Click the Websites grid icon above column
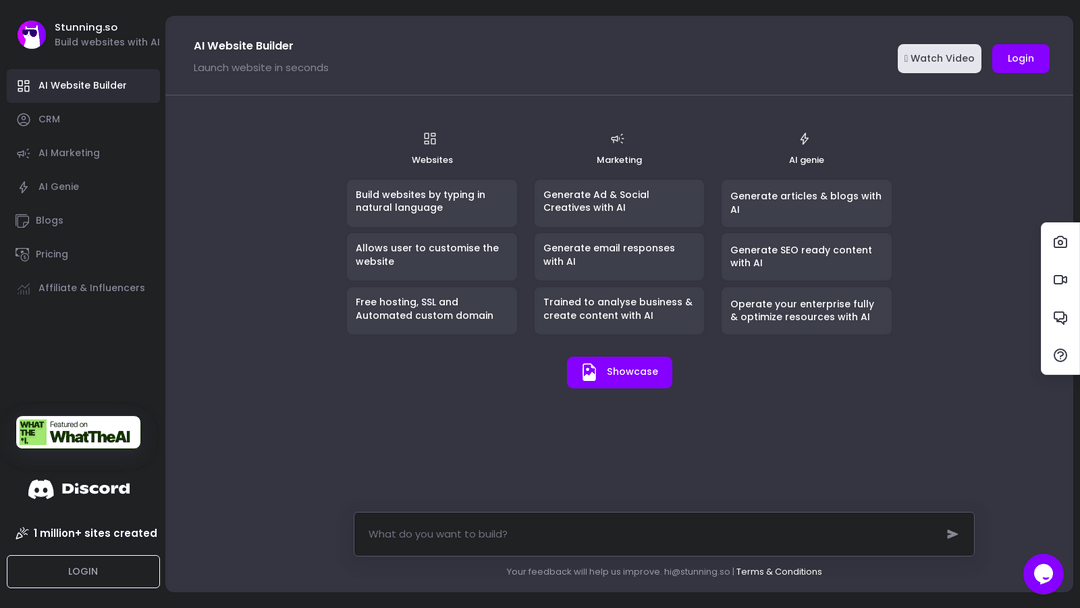This screenshot has width=1080, height=608. point(430,138)
